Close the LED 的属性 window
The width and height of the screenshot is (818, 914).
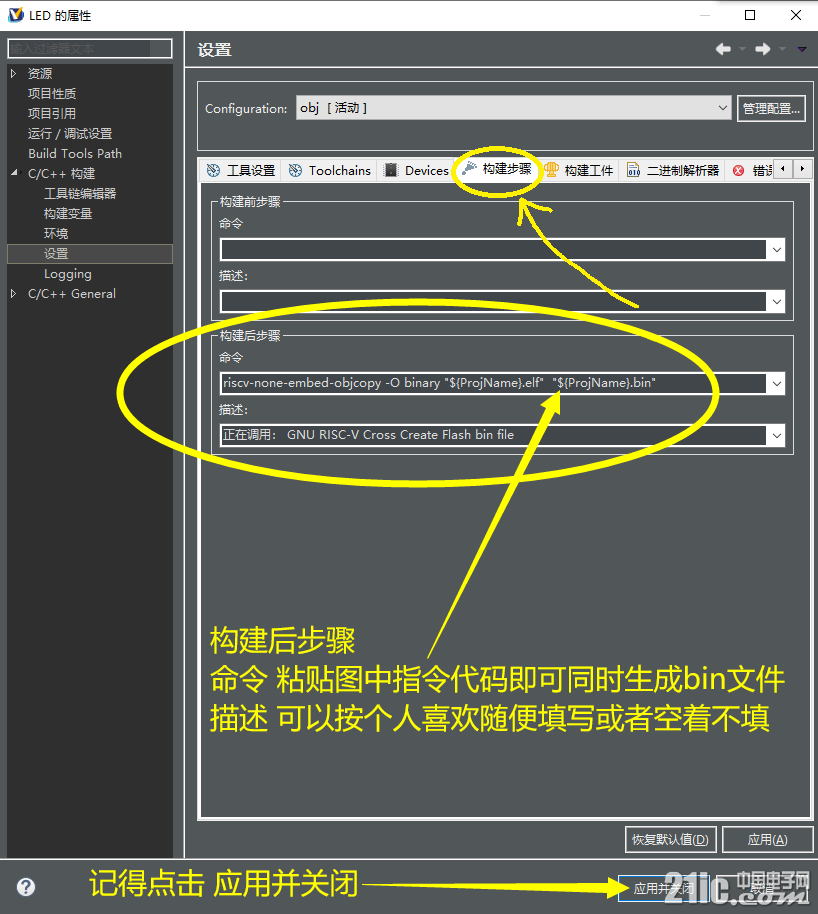pos(796,15)
